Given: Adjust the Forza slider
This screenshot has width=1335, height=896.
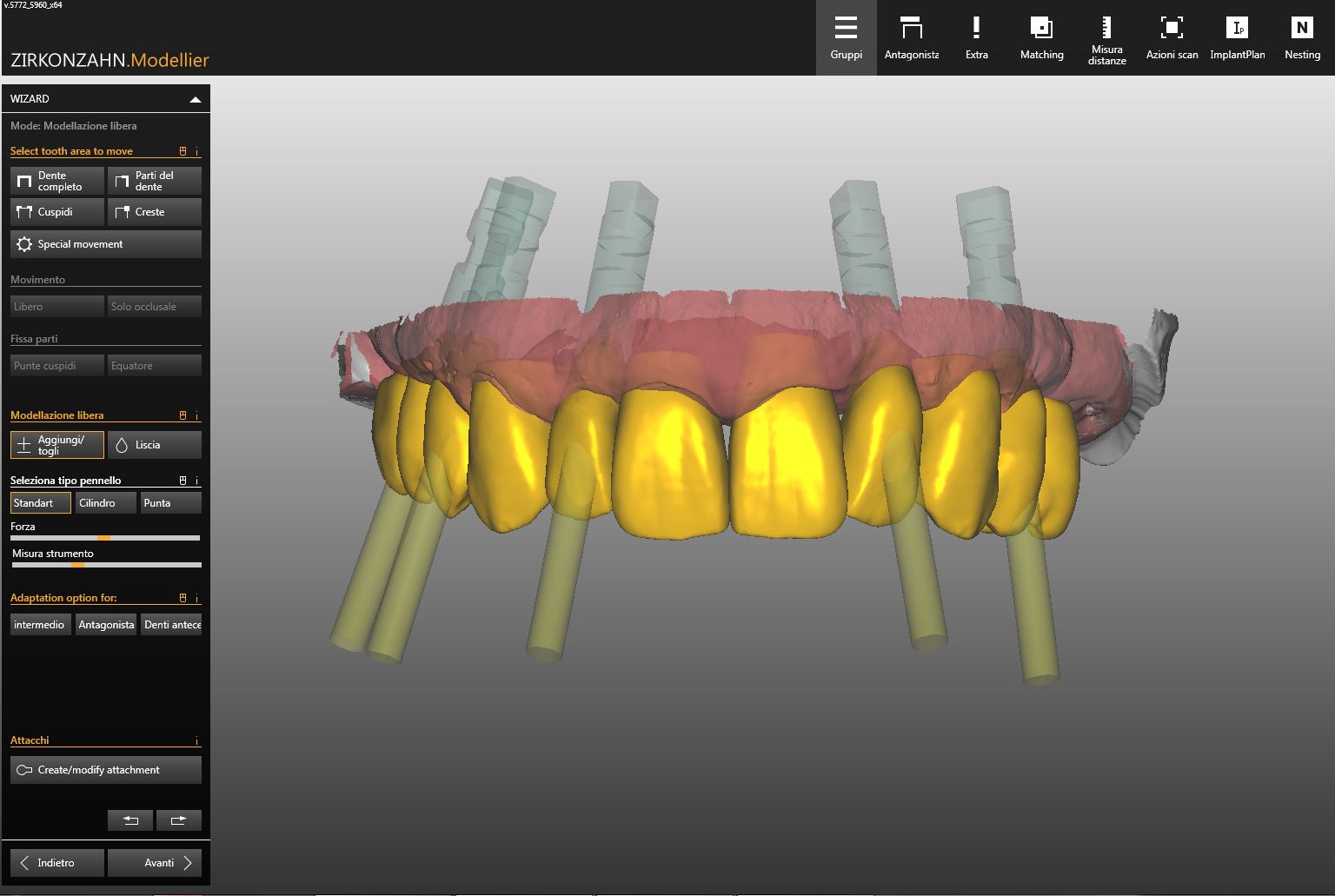Looking at the screenshot, I should [x=103, y=538].
